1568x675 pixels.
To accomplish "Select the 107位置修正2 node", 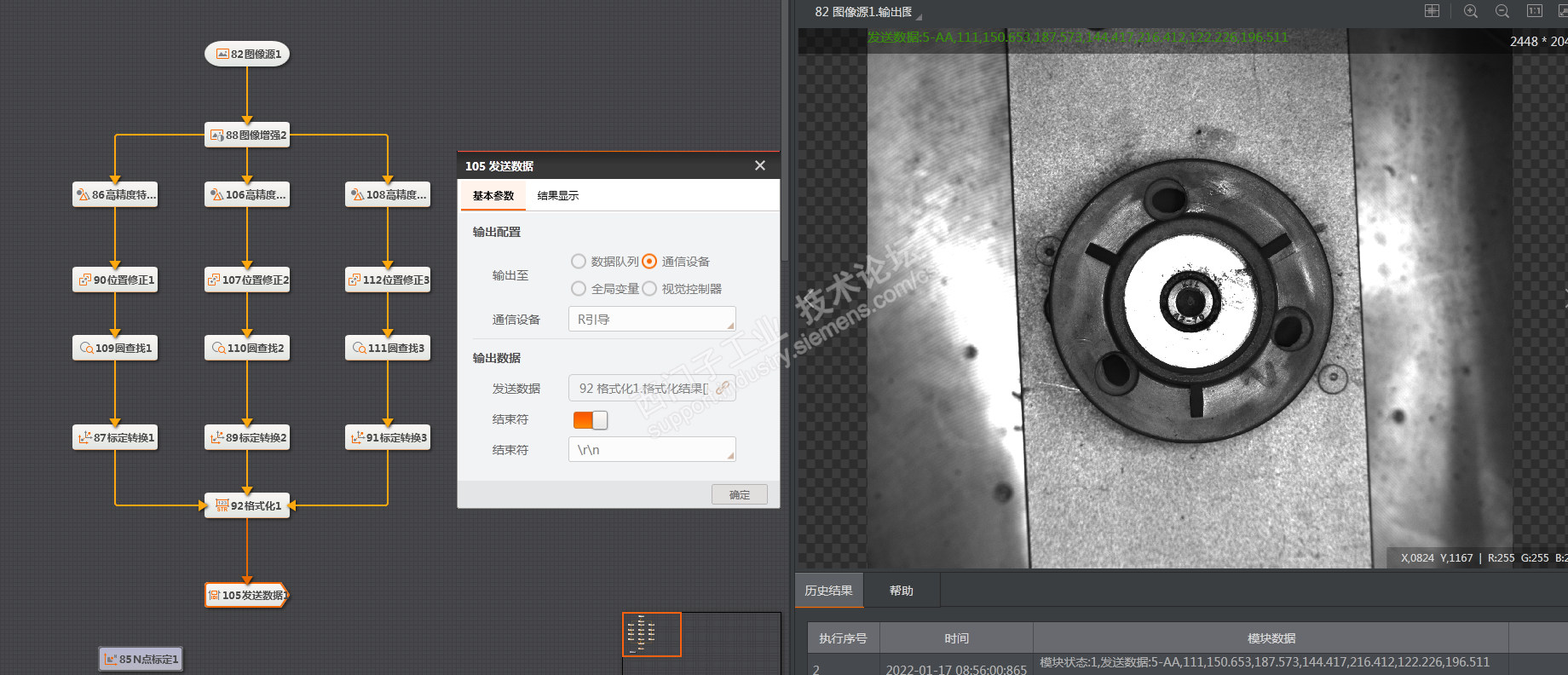I will pyautogui.click(x=247, y=280).
